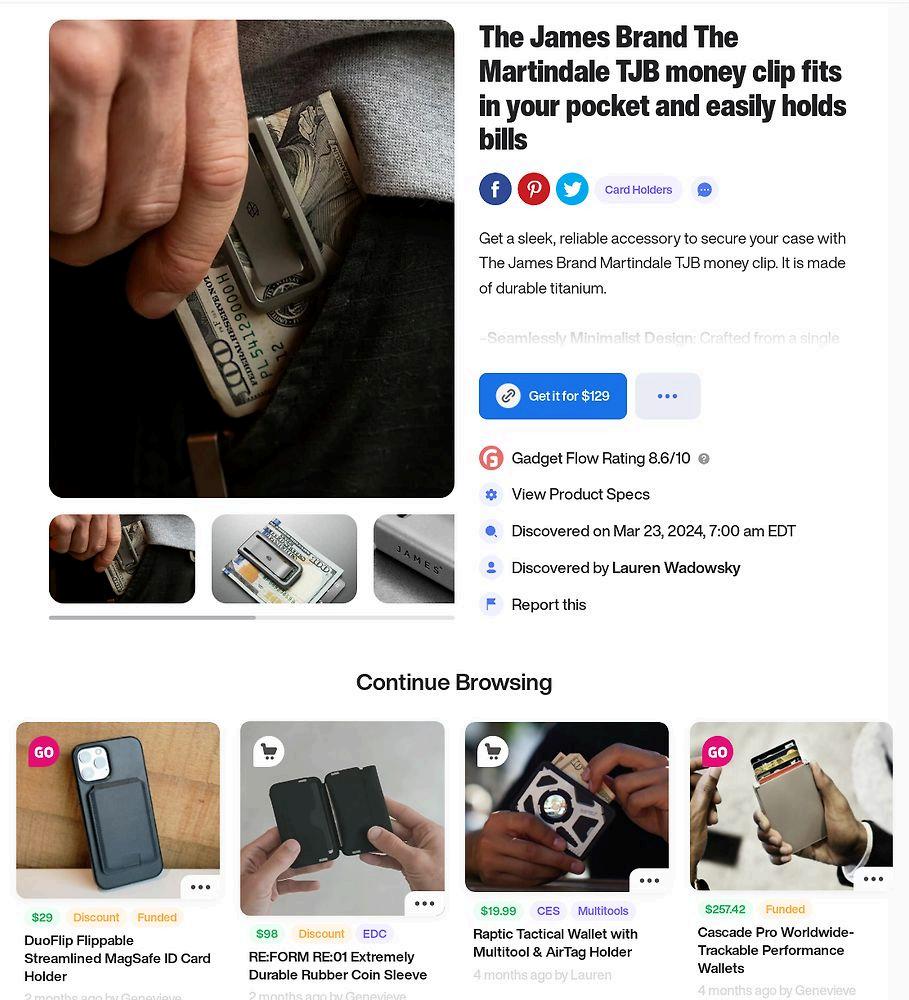The width and height of the screenshot is (909, 1000).
Task: Pin product on Pinterest
Action: tap(534, 189)
